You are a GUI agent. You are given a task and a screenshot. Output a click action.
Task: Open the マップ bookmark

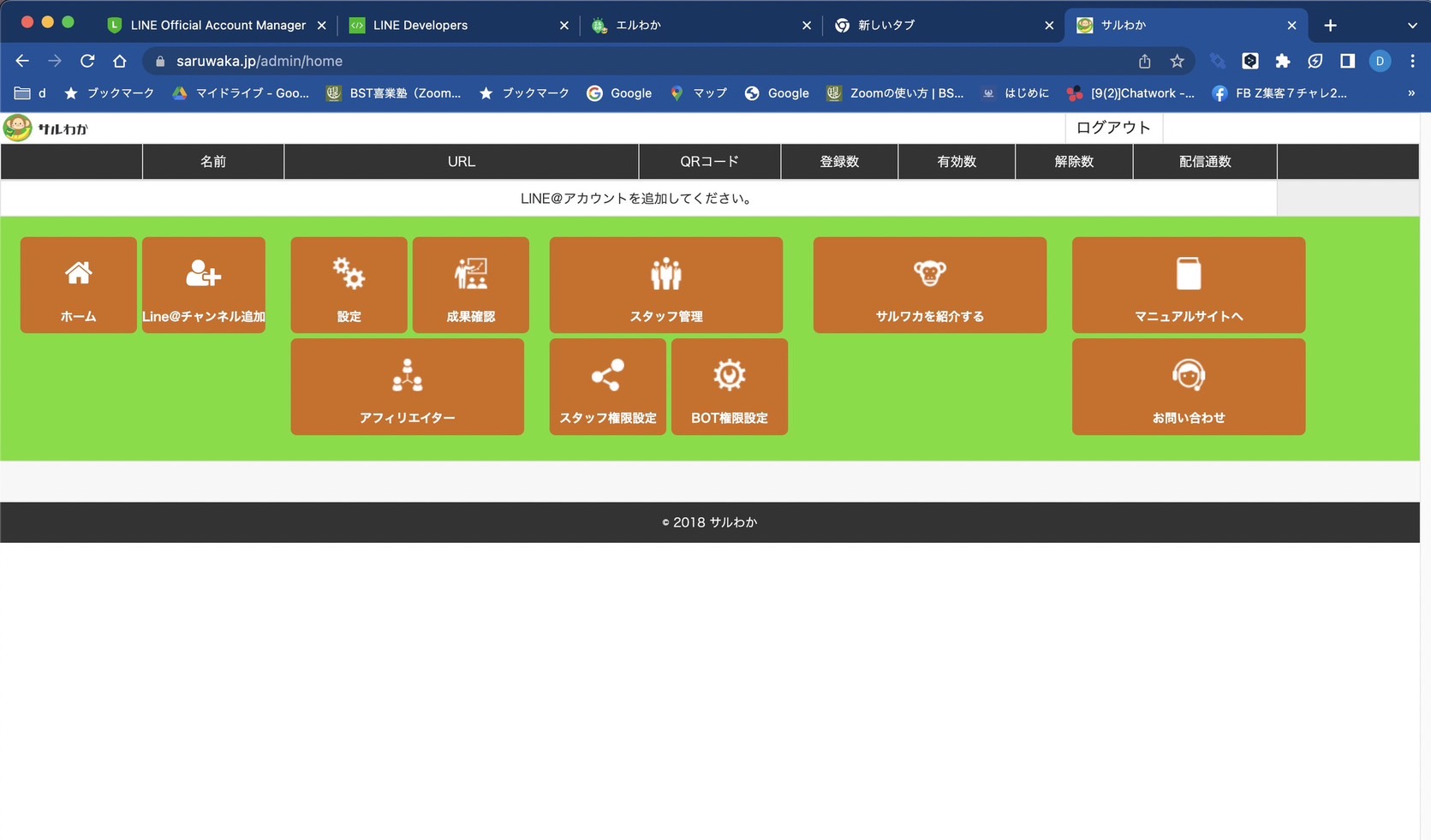click(698, 93)
